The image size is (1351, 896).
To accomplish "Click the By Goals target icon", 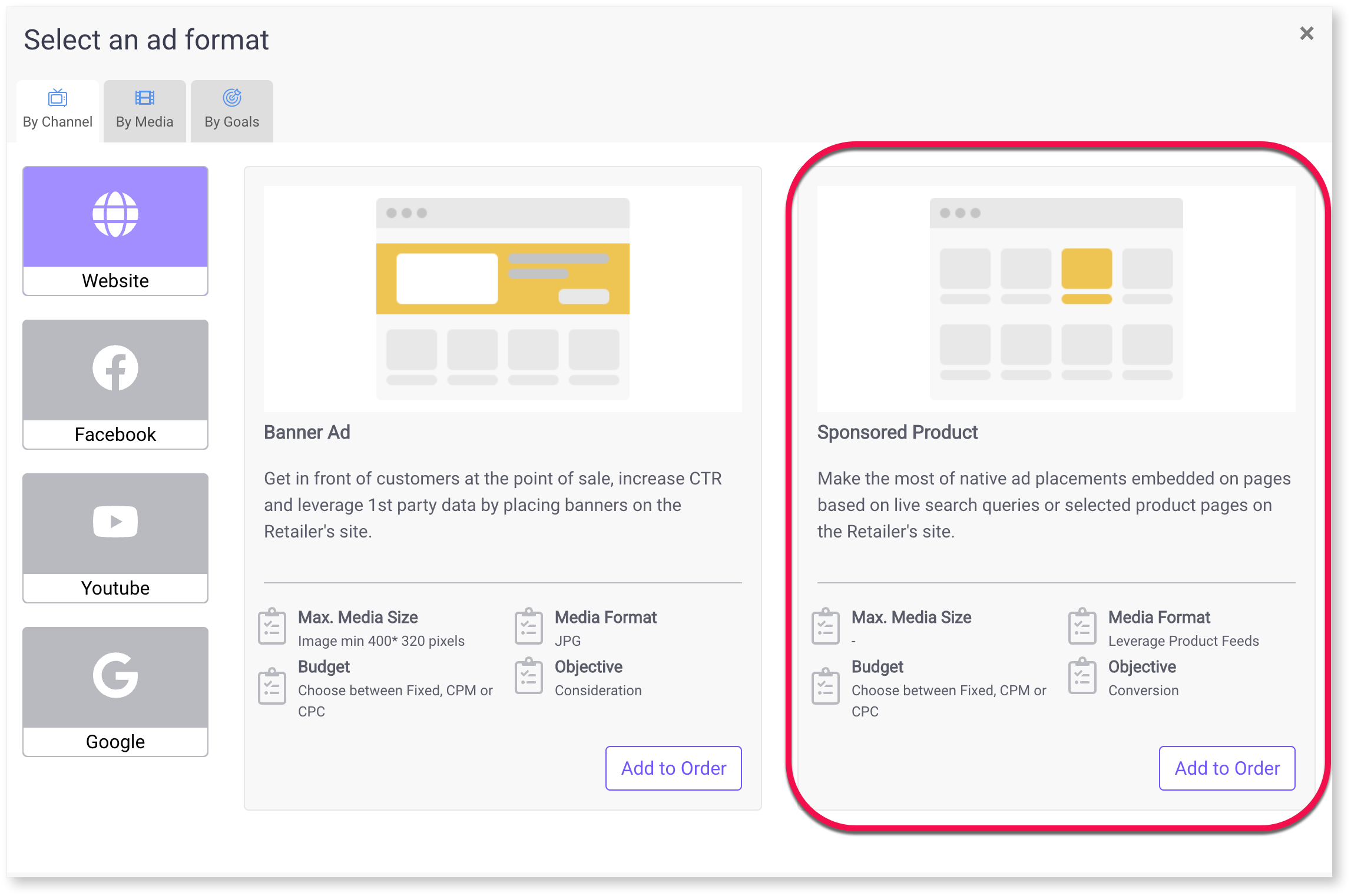I will click(x=232, y=98).
